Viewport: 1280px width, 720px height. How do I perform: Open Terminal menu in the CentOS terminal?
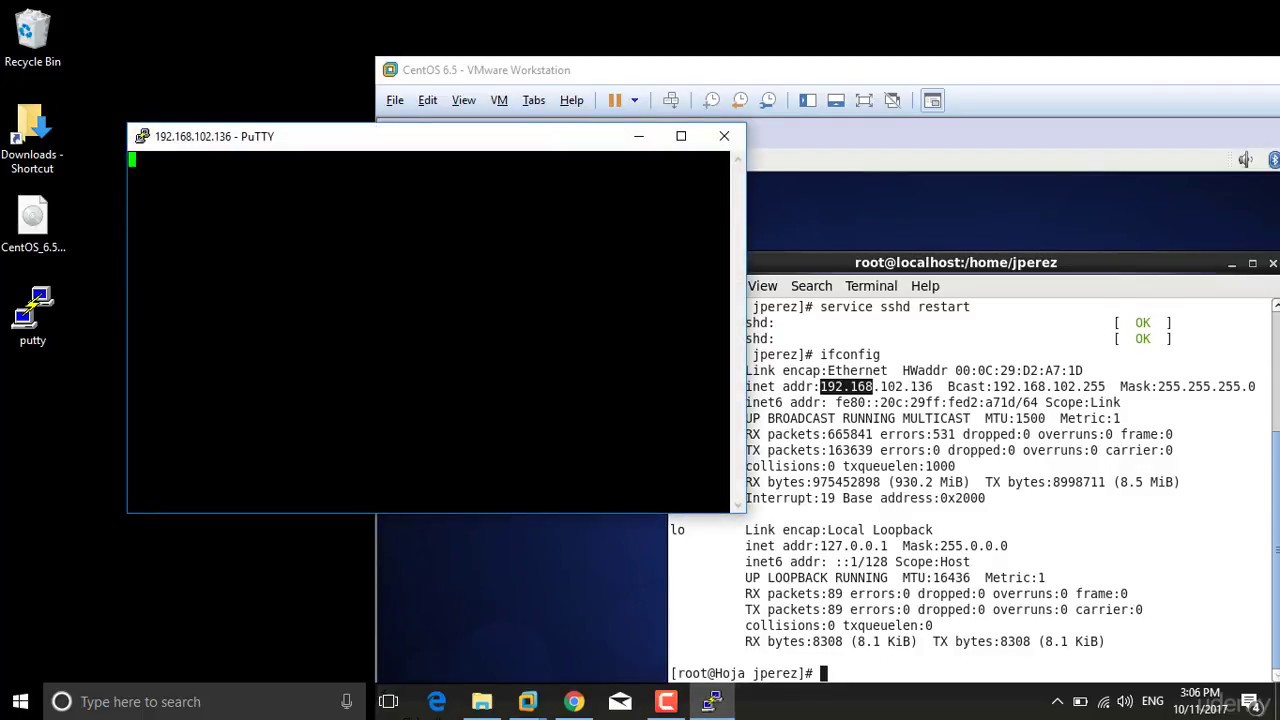871,286
